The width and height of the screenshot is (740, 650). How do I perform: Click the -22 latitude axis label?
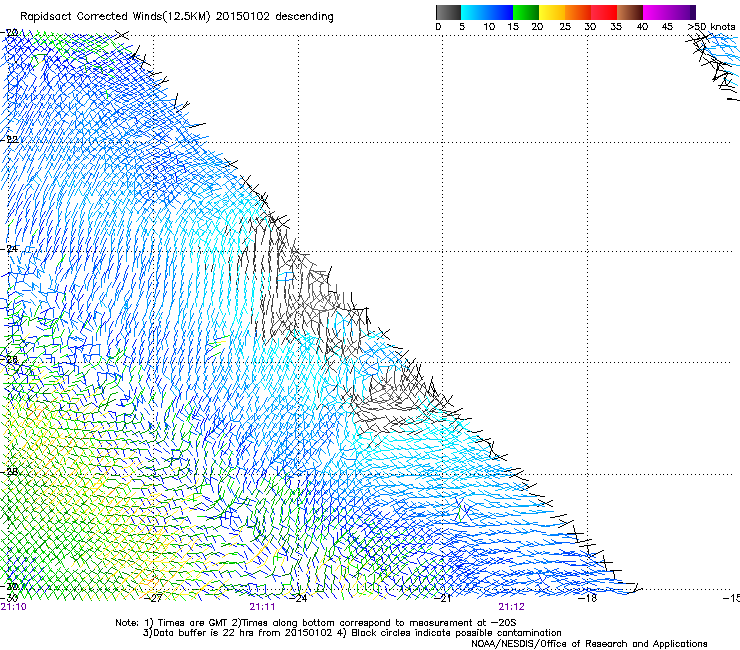(10, 139)
